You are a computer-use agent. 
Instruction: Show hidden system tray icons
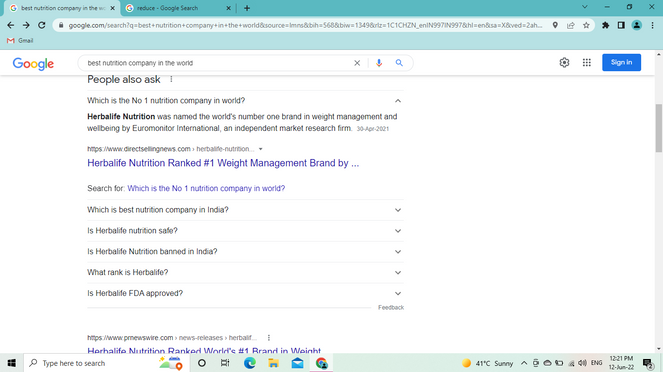click(x=524, y=363)
